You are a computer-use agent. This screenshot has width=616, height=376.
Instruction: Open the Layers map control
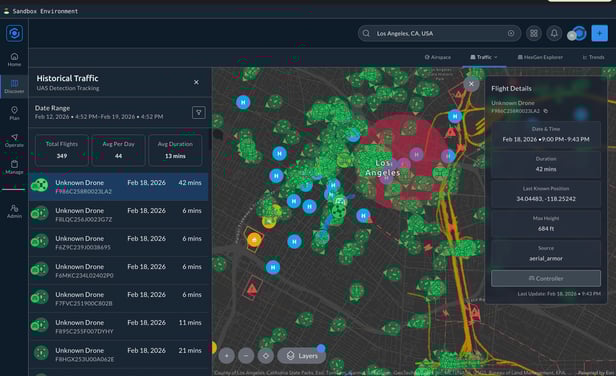[302, 356]
